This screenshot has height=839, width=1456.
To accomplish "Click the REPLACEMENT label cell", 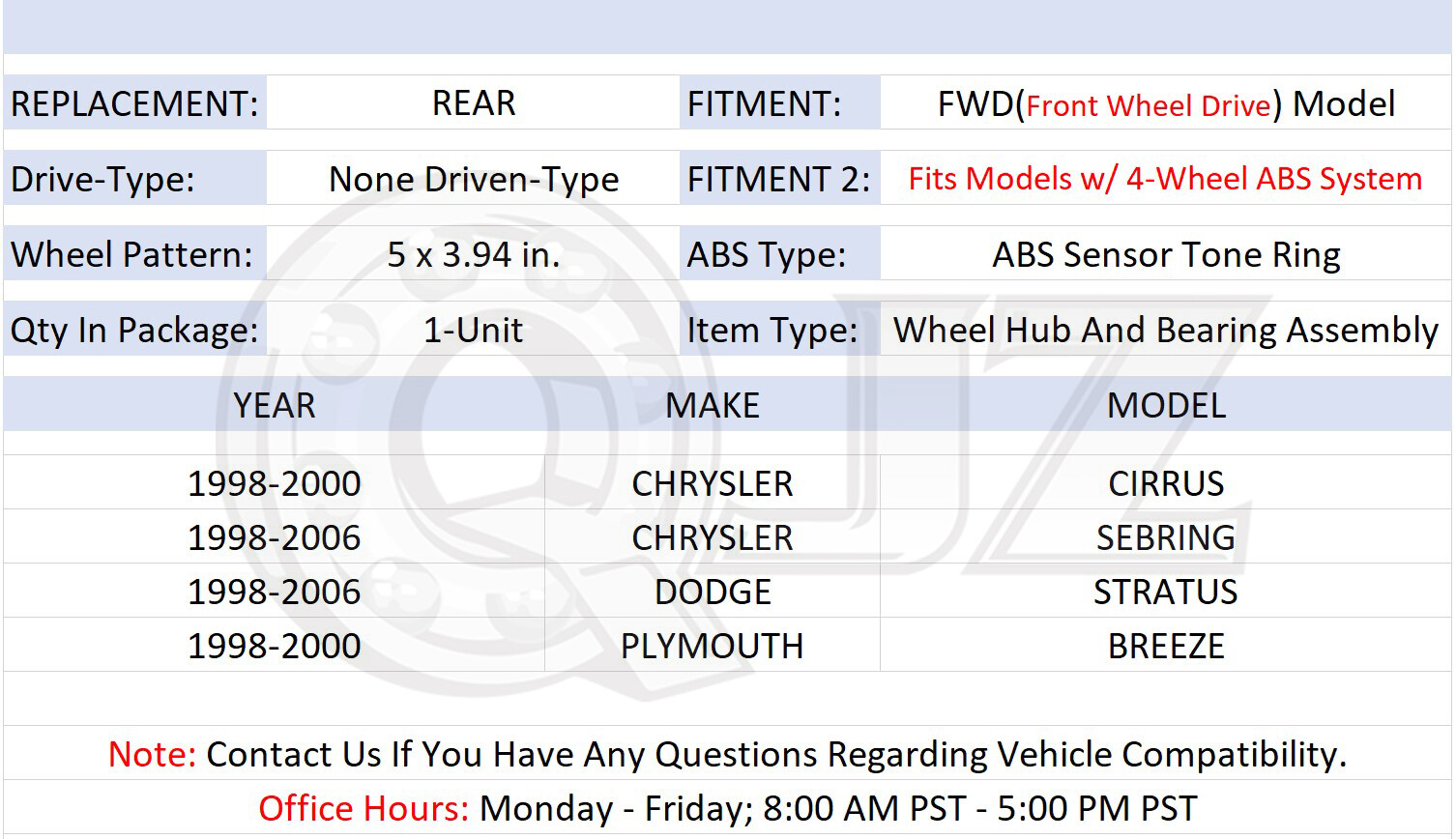I will pyautogui.click(x=135, y=102).
